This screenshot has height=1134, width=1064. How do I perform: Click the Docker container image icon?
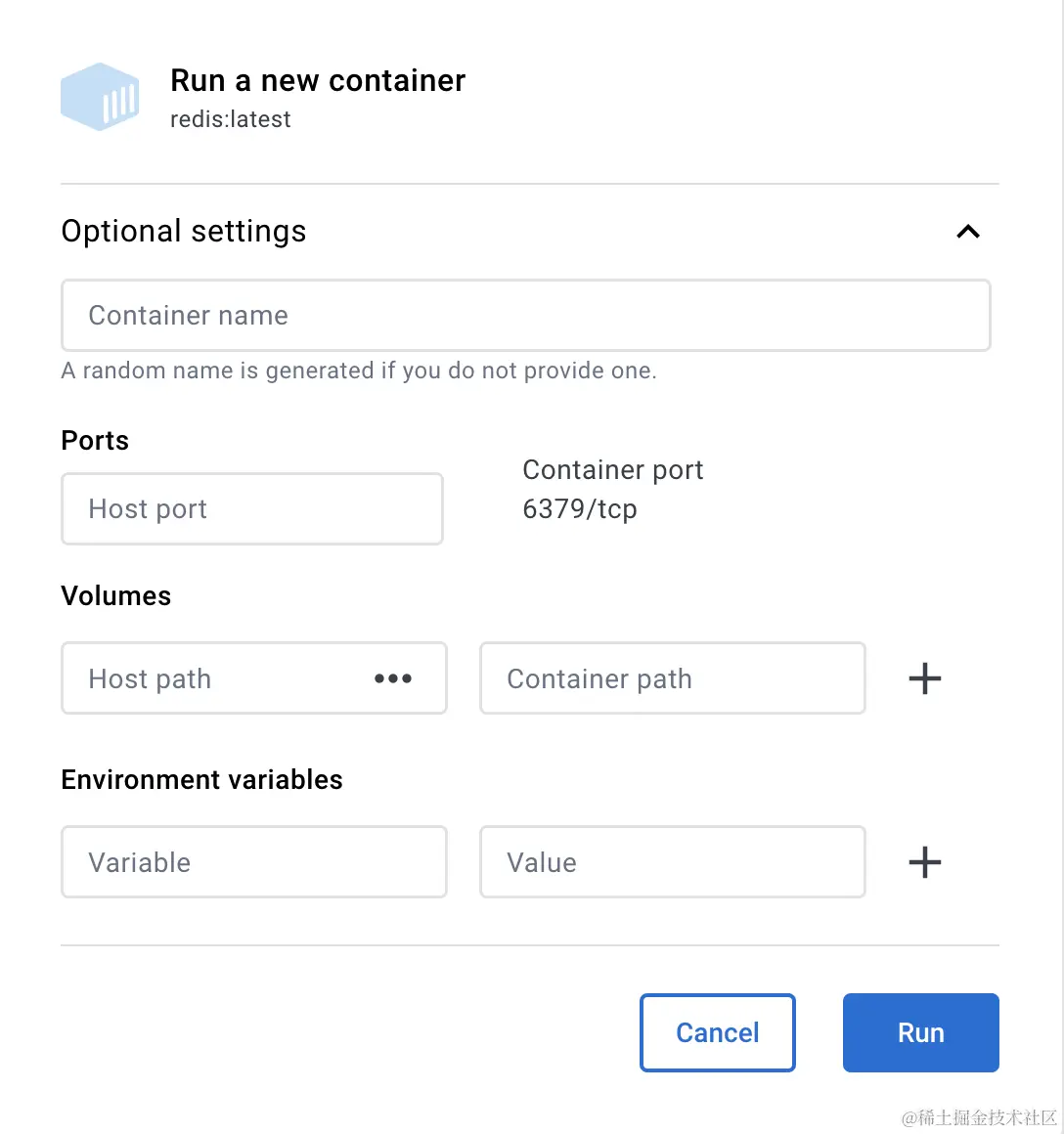[x=100, y=97]
